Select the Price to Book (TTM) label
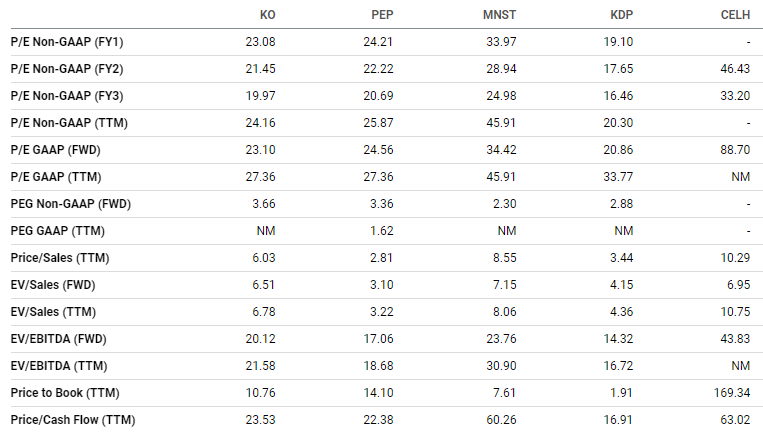The width and height of the screenshot is (763, 434). [x=62, y=393]
